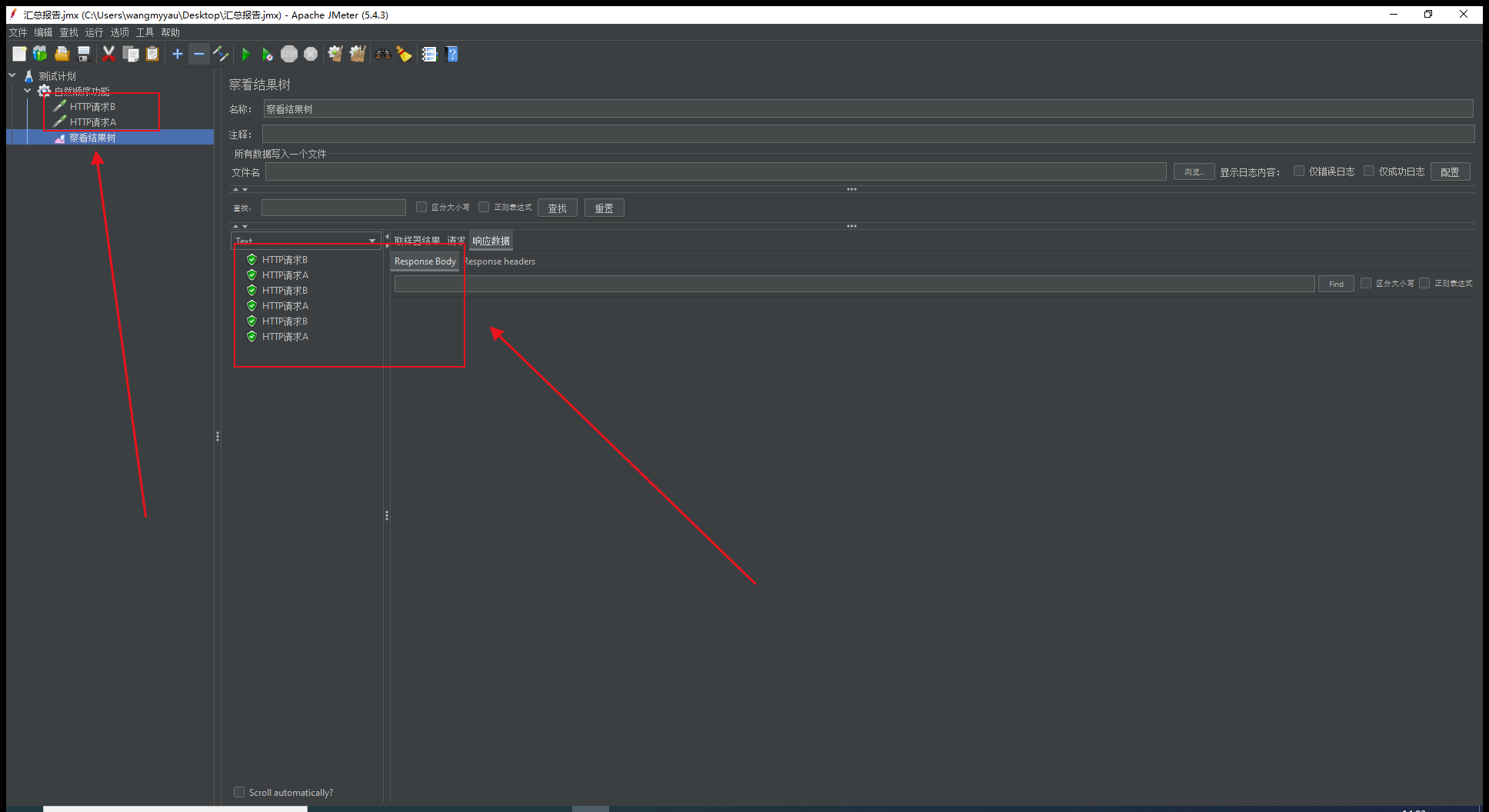Open 帮助 menu
The height and width of the screenshot is (812, 1489).
[x=170, y=32]
